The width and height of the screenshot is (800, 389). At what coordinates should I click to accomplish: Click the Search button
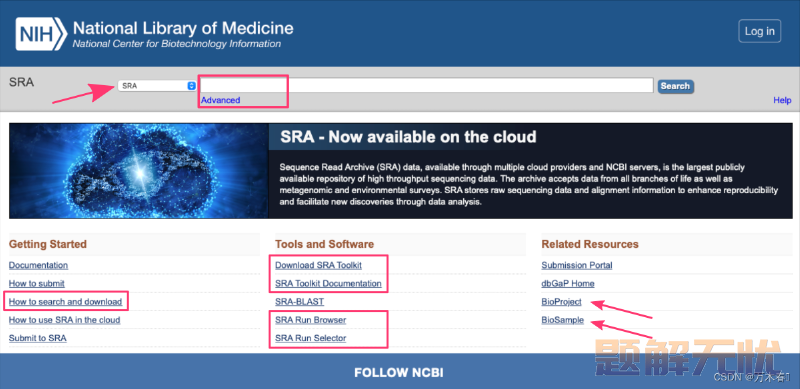675,86
